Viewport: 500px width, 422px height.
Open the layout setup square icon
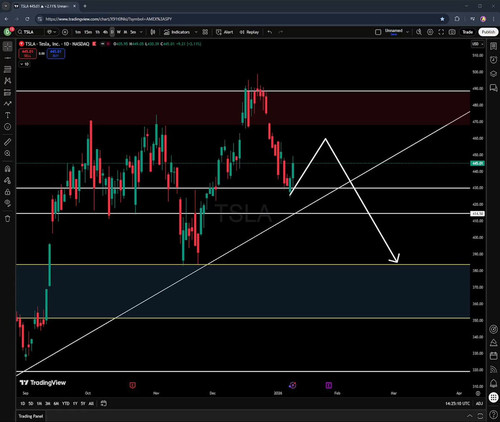[x=378, y=32]
